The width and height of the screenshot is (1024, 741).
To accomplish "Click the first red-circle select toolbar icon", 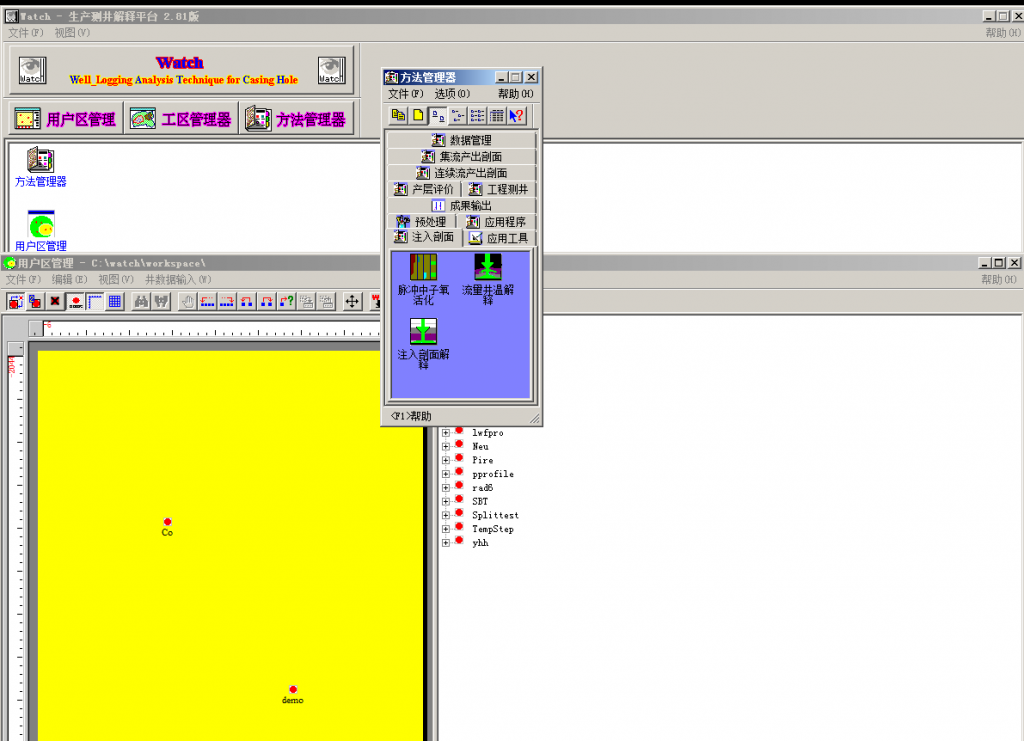I will pos(16,301).
